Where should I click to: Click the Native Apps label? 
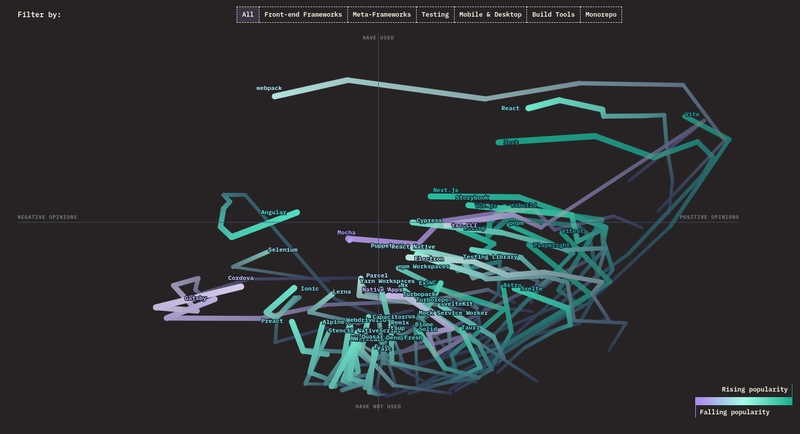click(383, 289)
